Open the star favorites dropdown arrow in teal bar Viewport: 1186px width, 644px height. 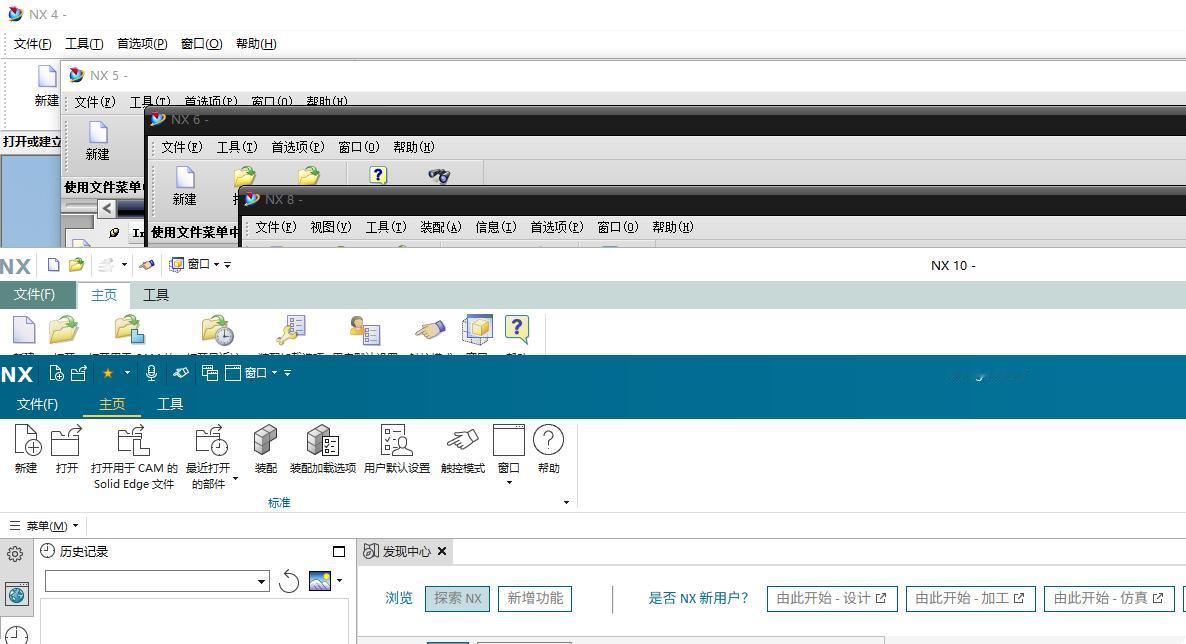tap(127, 373)
